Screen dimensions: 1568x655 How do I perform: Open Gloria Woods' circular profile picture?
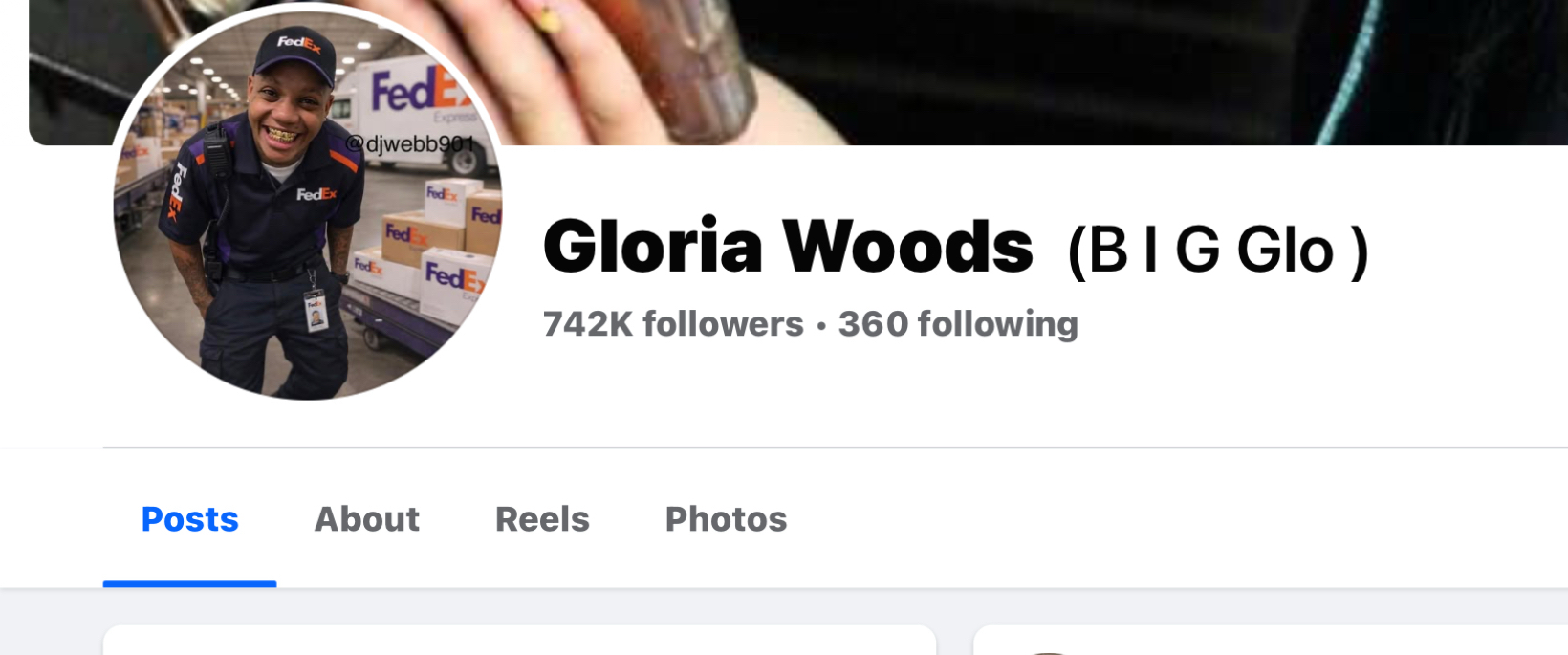(307, 205)
